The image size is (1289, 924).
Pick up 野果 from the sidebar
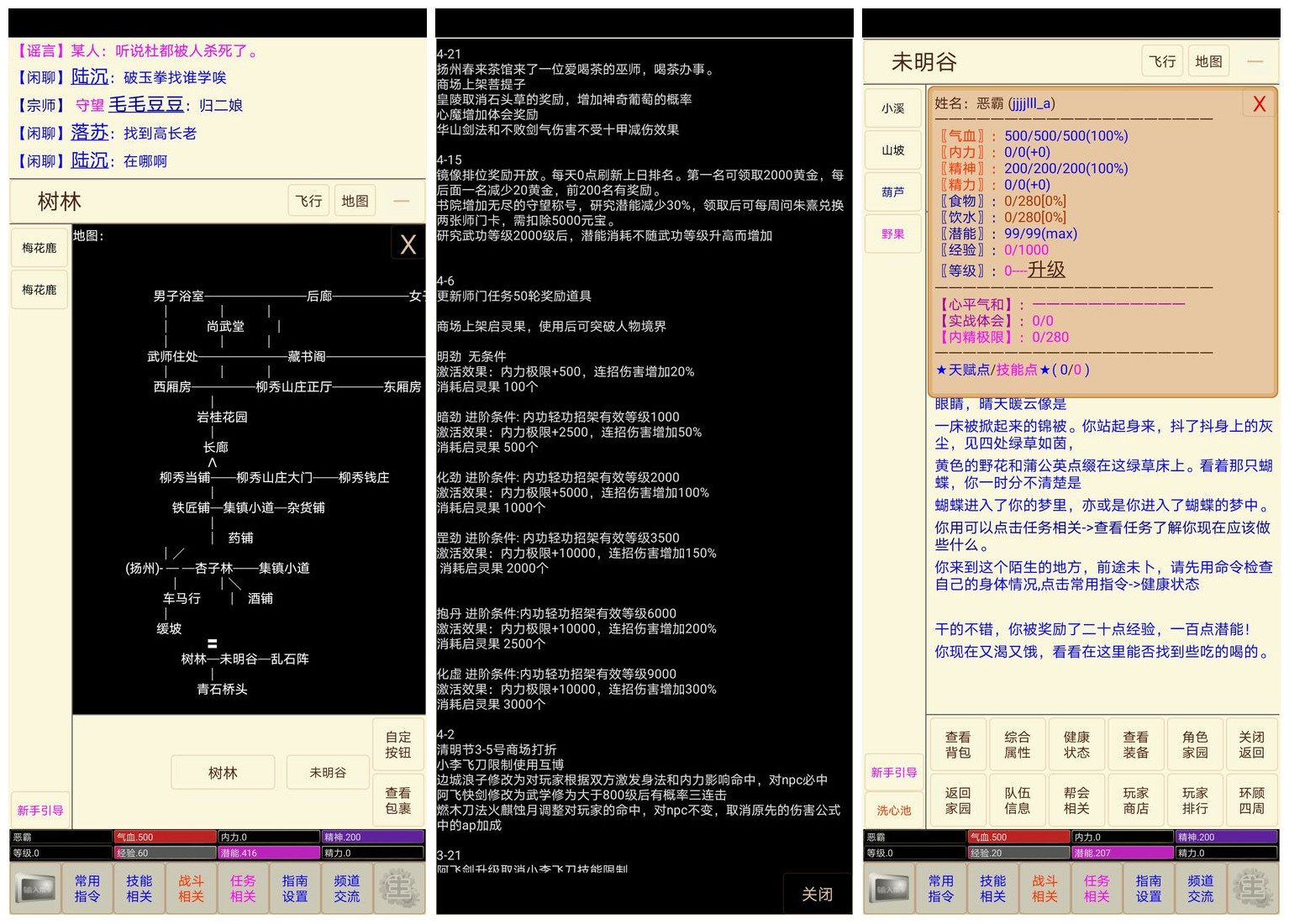893,234
